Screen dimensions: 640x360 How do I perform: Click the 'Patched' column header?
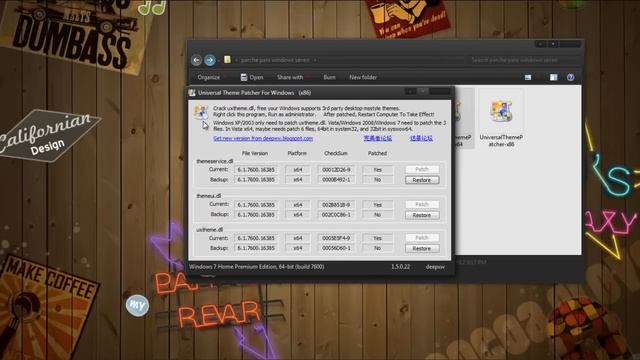(377, 153)
